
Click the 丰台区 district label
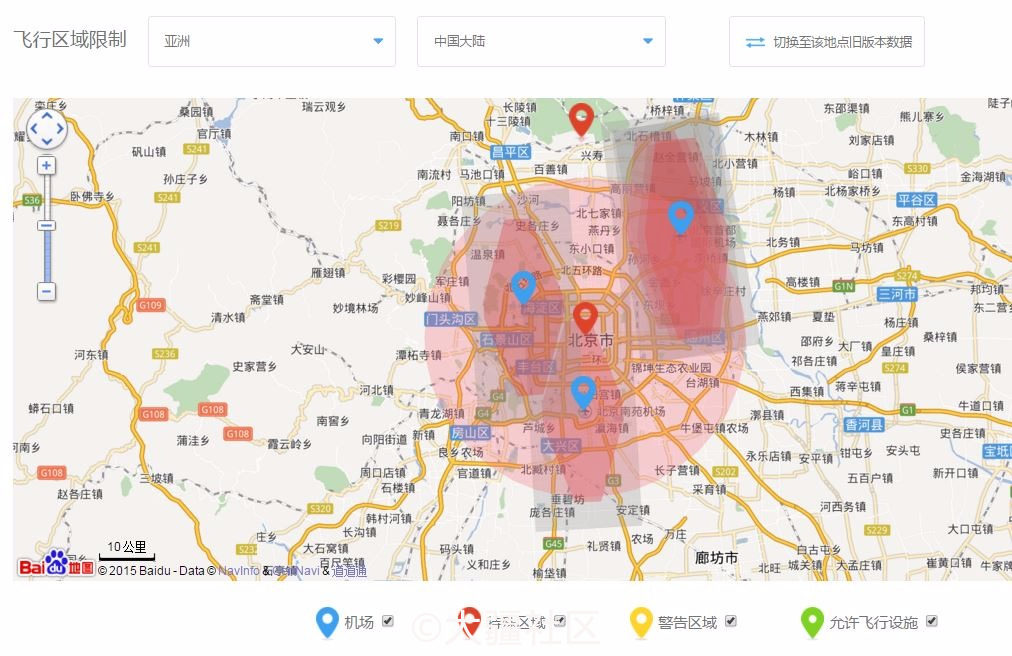[x=536, y=367]
